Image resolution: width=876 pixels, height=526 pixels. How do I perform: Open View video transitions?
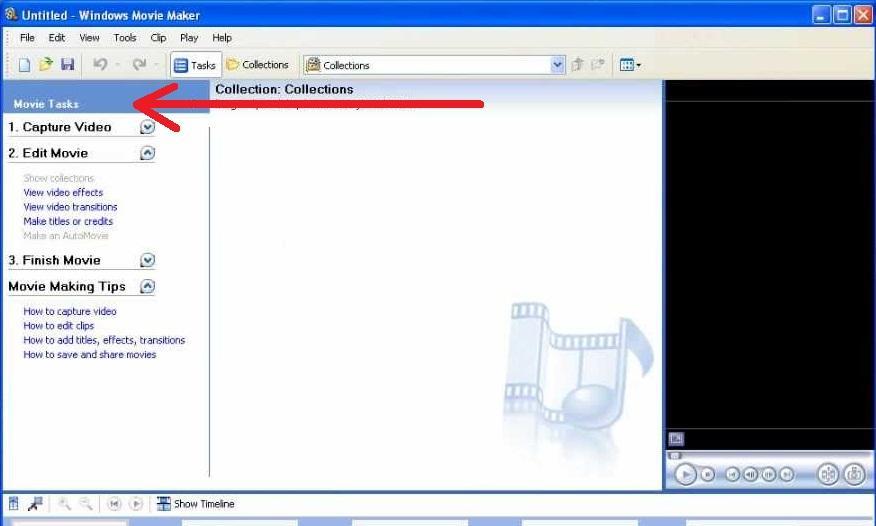click(x=70, y=207)
